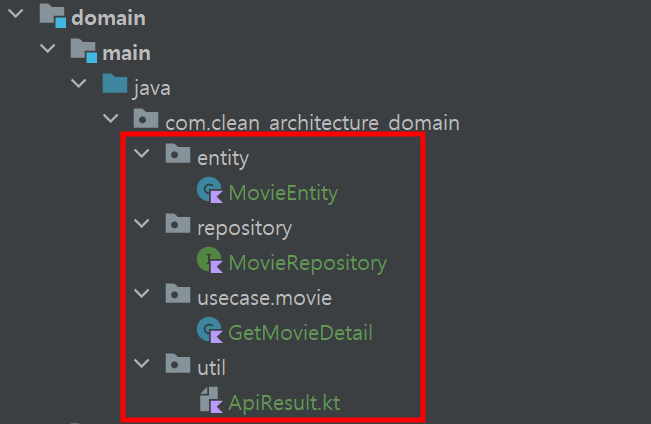Select the util package name
651x424 pixels.
point(211,368)
